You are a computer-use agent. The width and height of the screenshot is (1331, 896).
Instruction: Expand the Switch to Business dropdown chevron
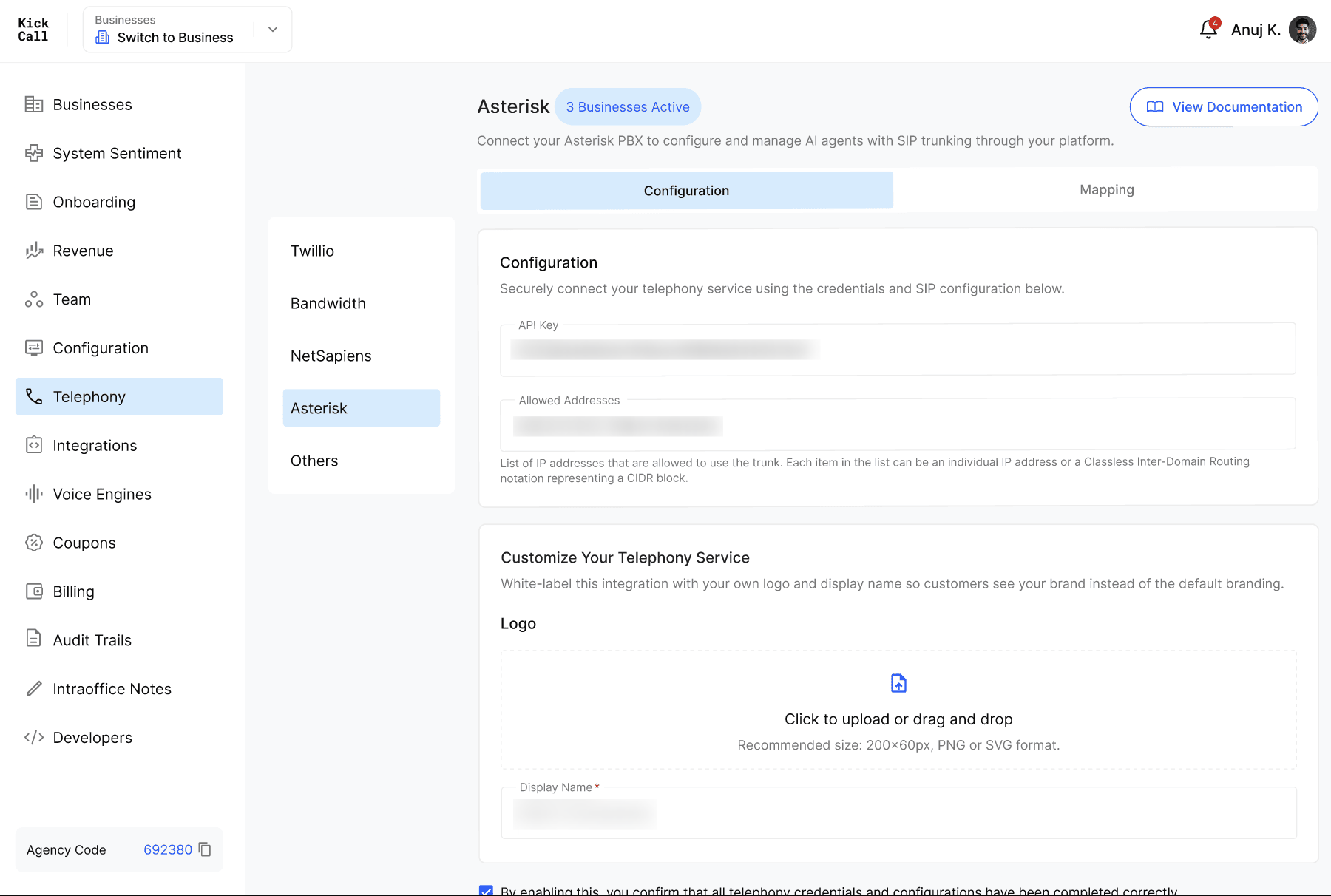(x=273, y=30)
